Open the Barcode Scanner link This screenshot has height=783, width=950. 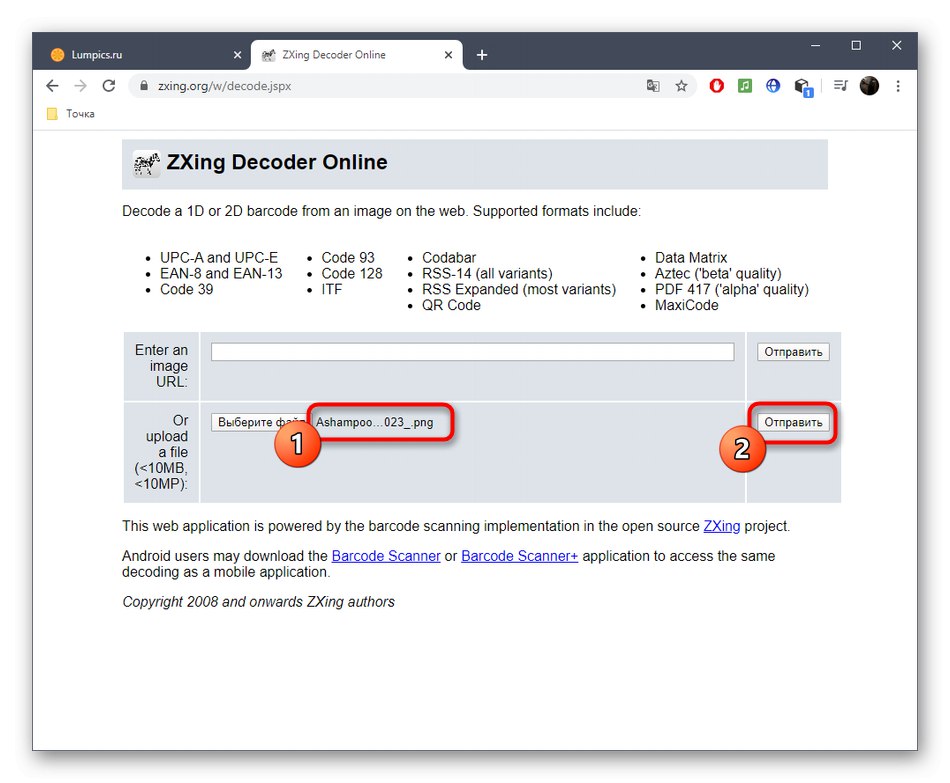[386, 556]
